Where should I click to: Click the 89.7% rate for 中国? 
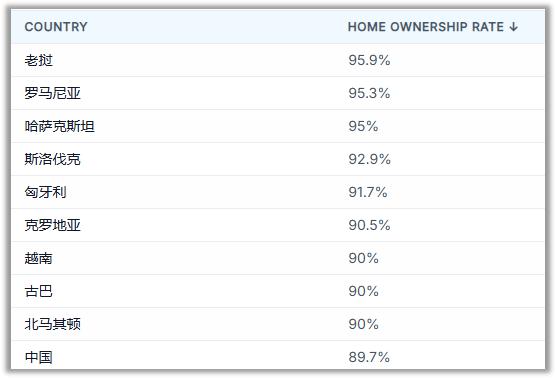369,357
